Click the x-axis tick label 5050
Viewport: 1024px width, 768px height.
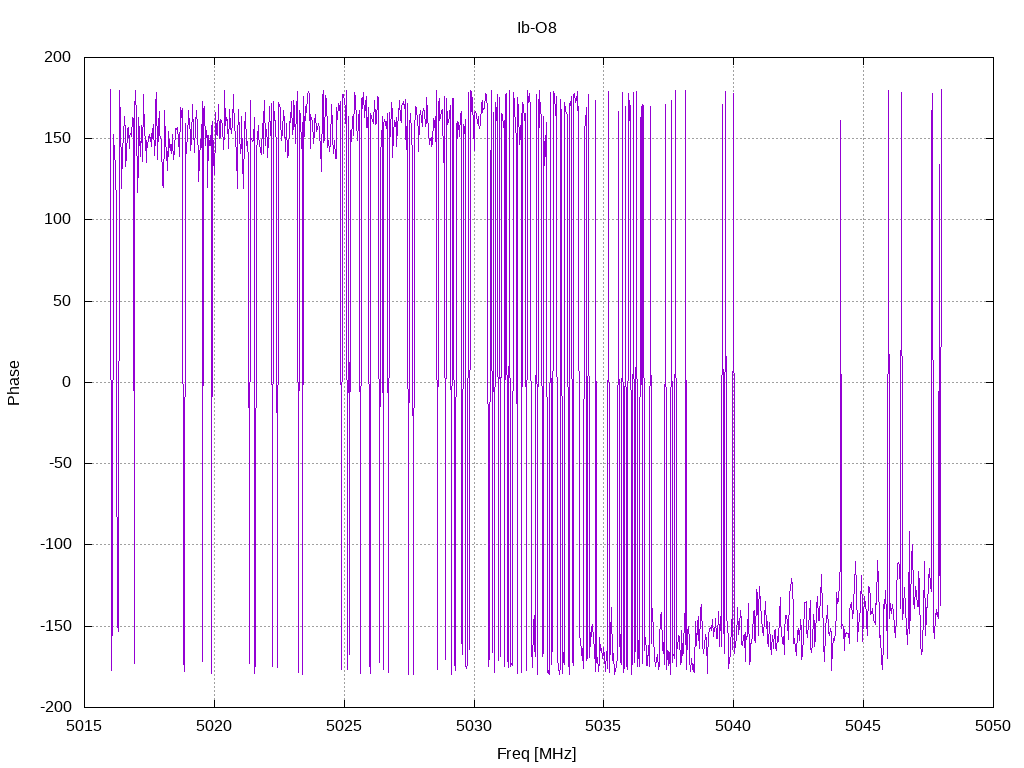993,726
